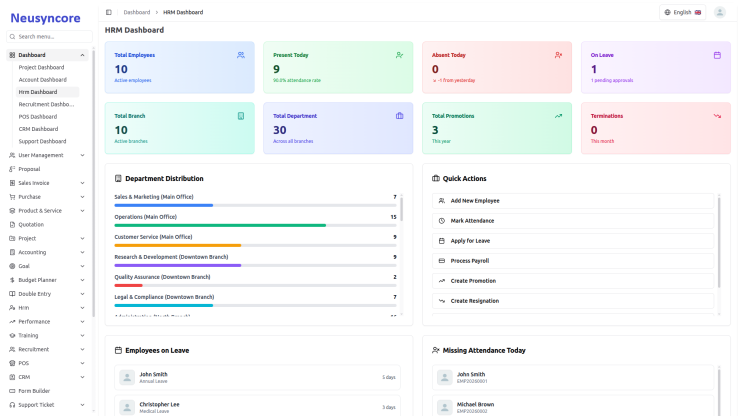Click the On Leave calendar icon
Screen dimensions: 740x416
[x=717, y=55]
